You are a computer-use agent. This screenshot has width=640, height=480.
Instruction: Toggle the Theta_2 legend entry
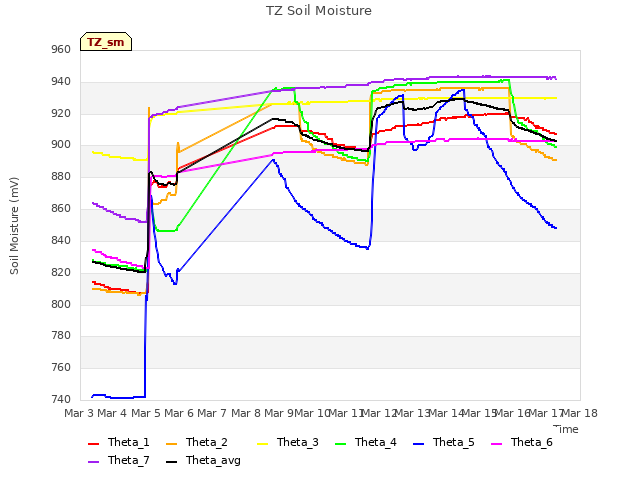click(x=197, y=442)
